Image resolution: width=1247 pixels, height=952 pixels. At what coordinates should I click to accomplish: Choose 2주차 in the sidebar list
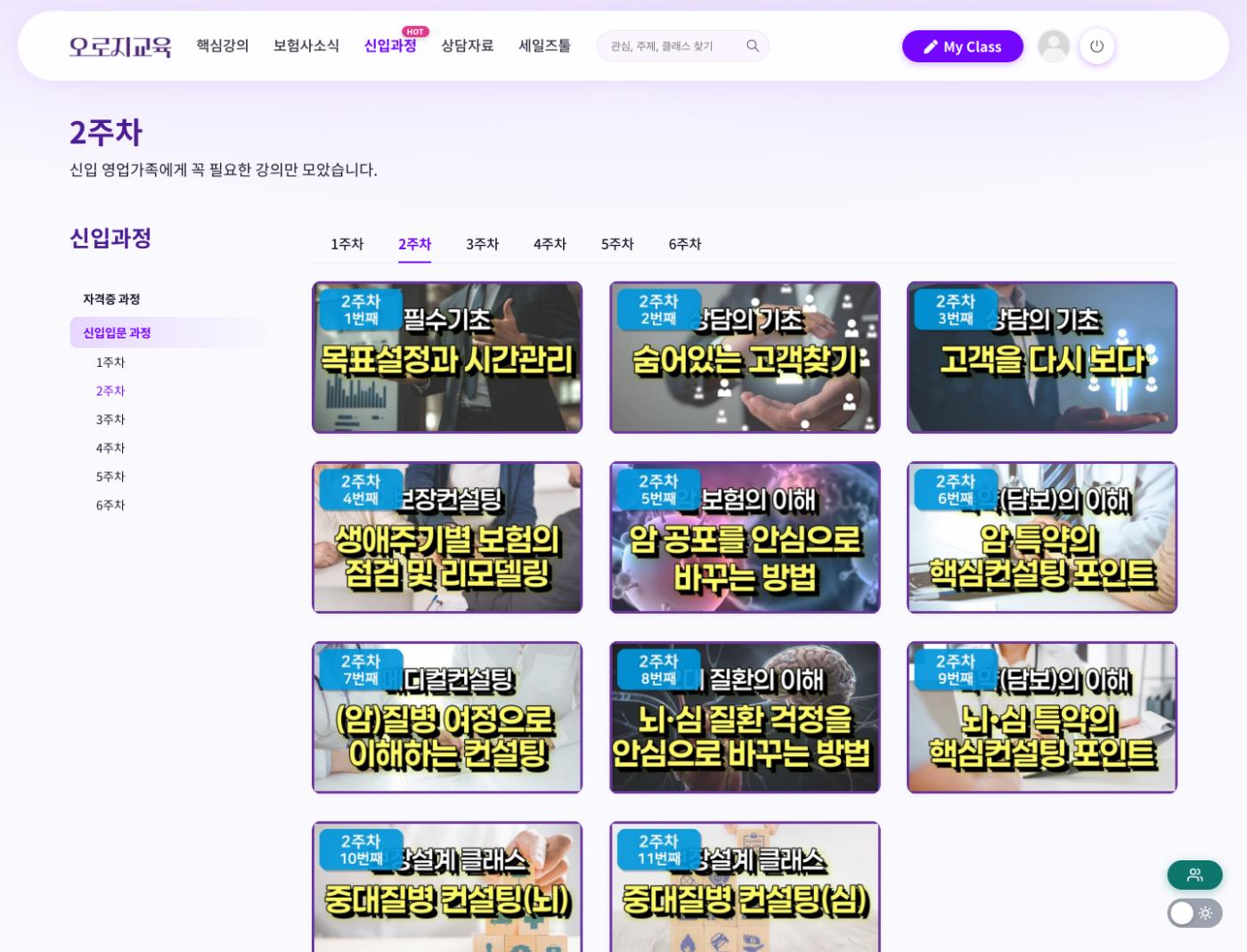pos(110,391)
